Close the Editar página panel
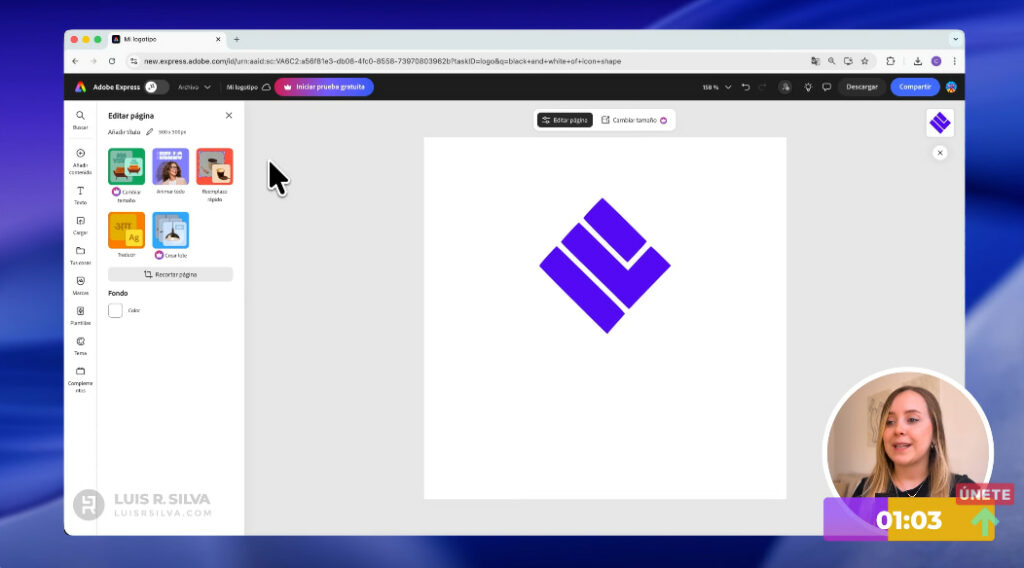 point(229,116)
